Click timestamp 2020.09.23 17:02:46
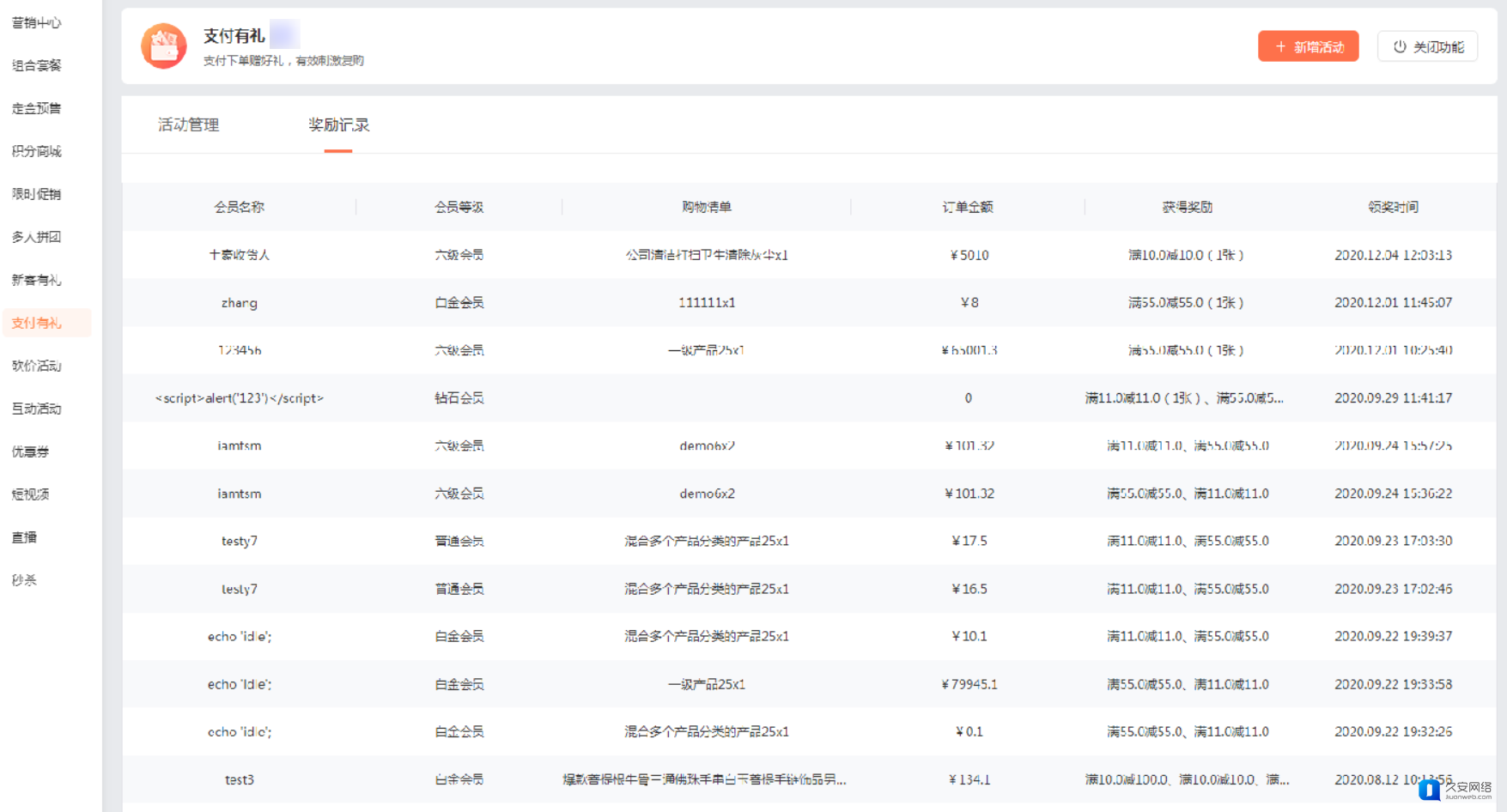 (x=1394, y=589)
